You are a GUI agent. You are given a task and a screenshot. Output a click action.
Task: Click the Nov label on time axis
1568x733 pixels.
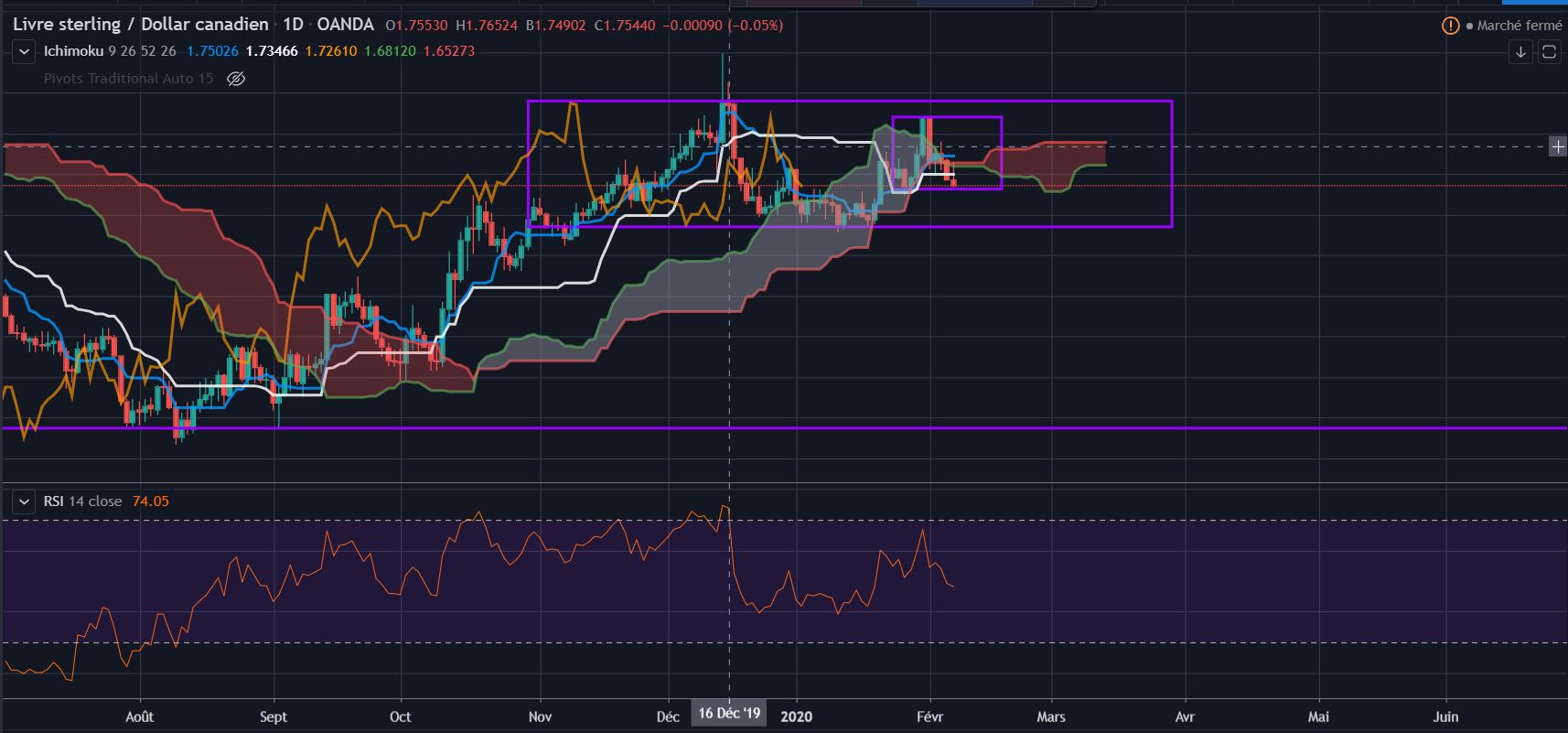(541, 717)
